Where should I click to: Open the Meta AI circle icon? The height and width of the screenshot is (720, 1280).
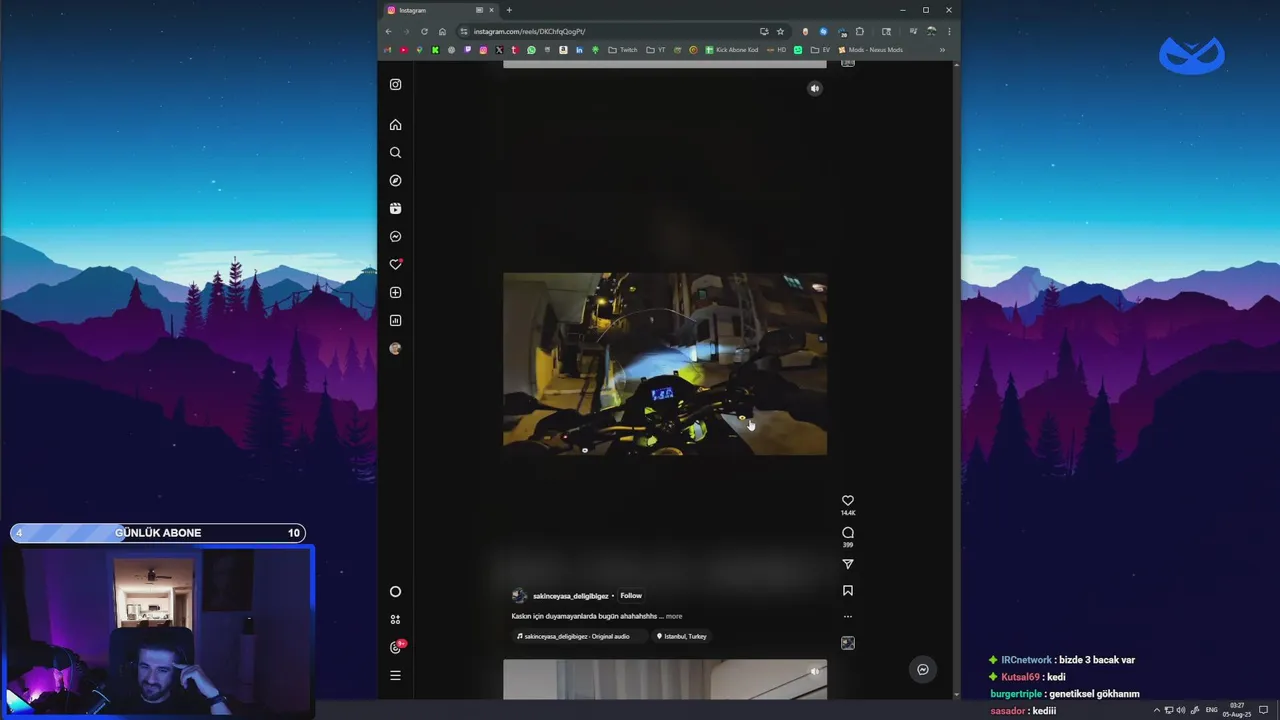coord(395,592)
